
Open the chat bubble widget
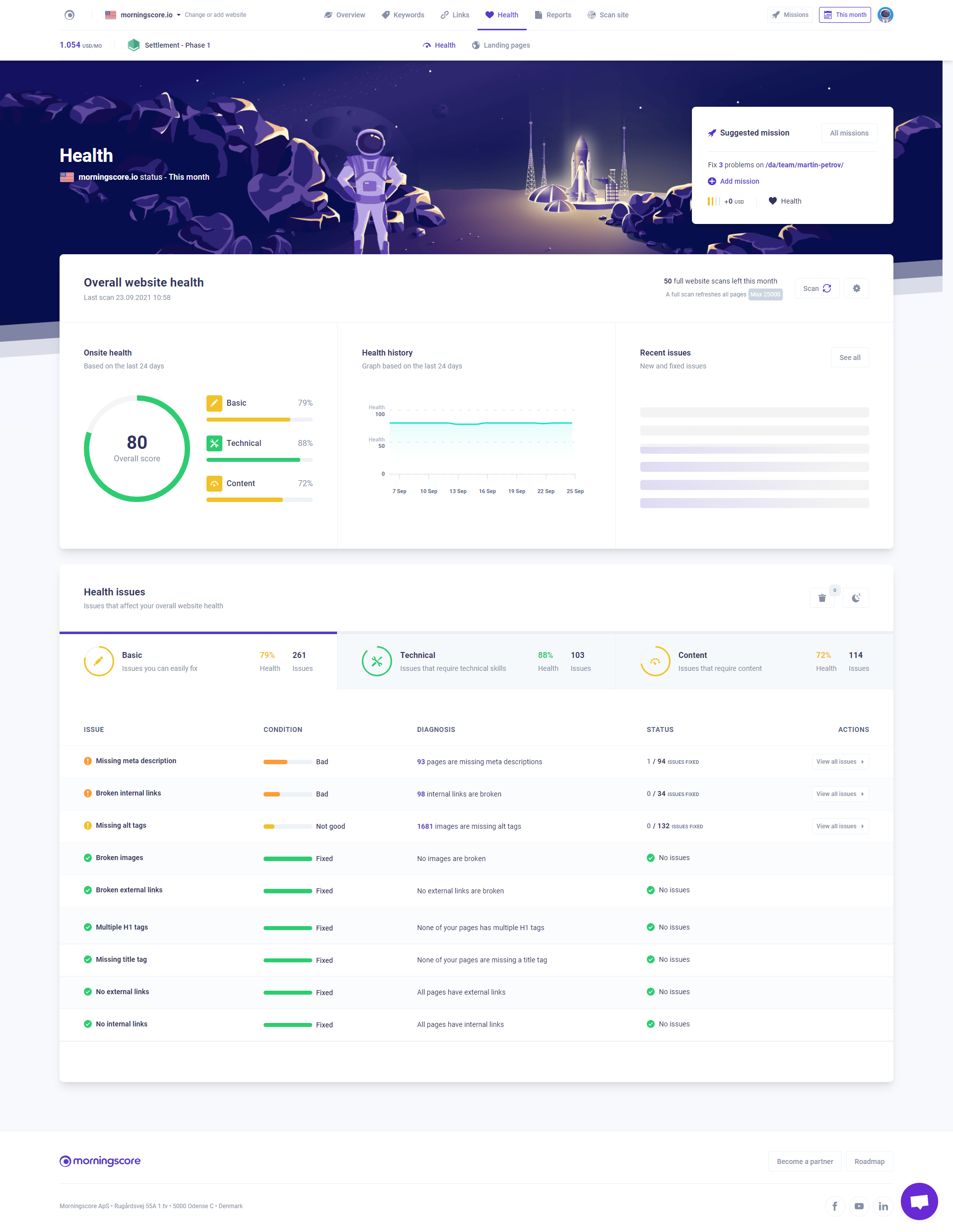[919, 1200]
